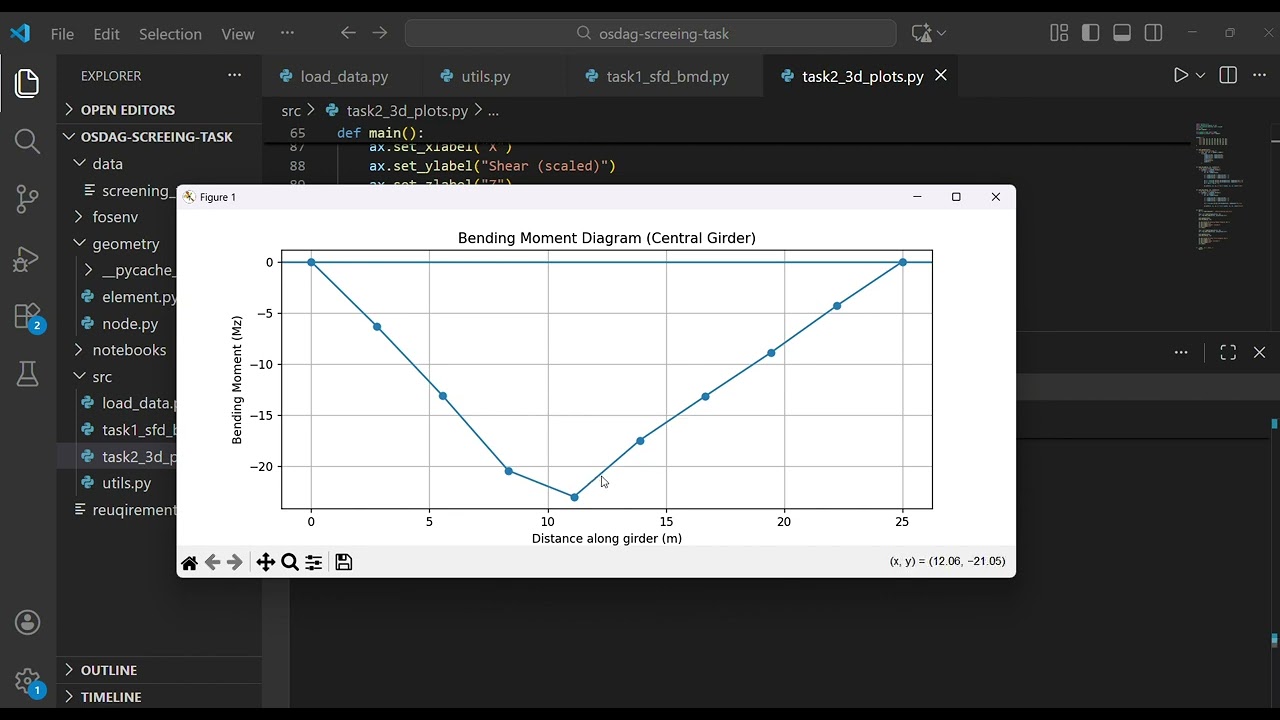Open editor More Actions ellipsis
The width and height of the screenshot is (1280, 720).
1259,76
